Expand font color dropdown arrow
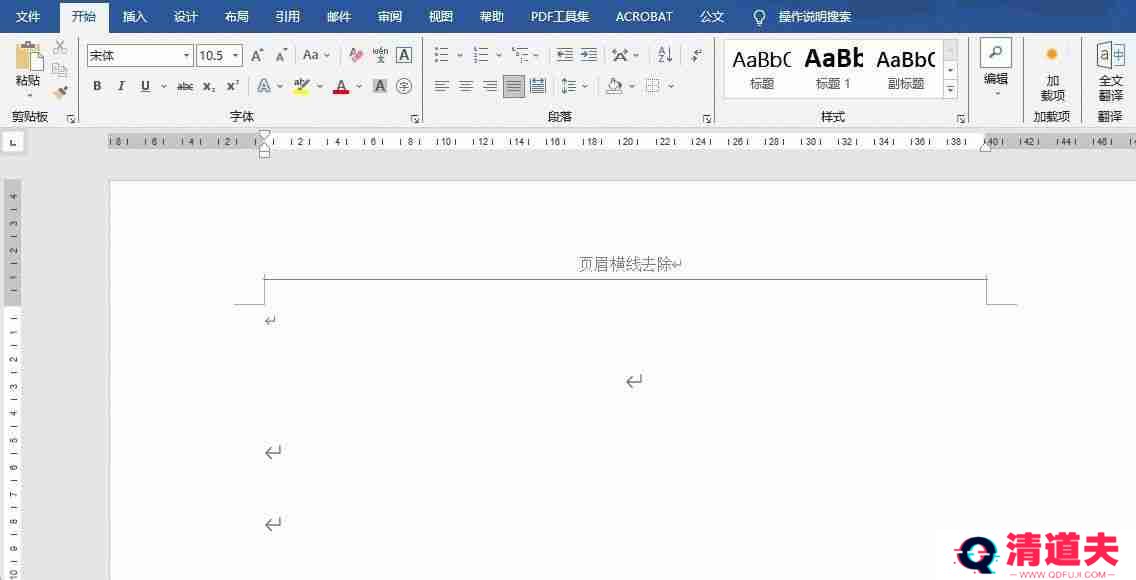1136x580 pixels. point(359,86)
